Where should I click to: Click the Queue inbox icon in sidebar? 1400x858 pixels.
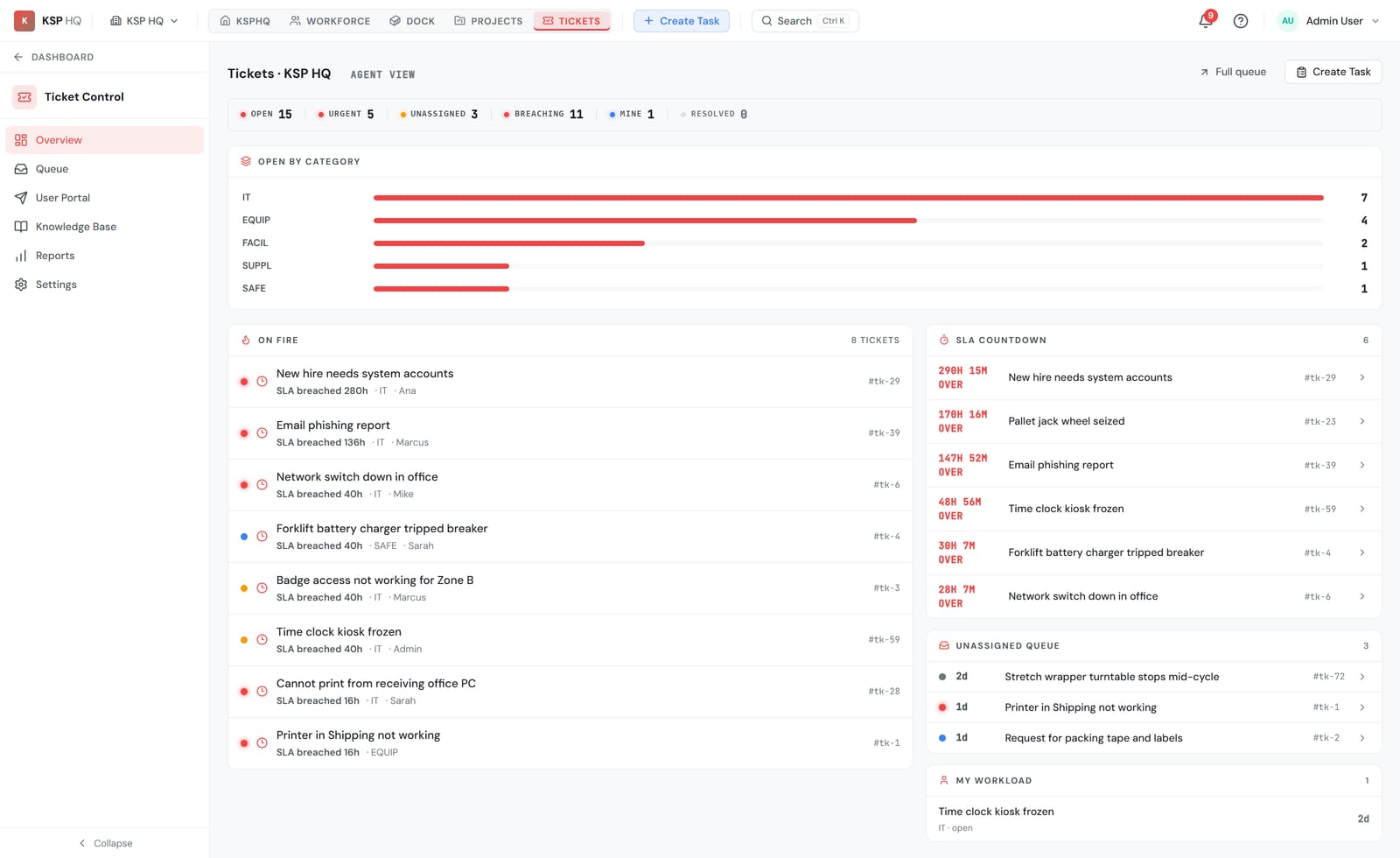(x=21, y=169)
